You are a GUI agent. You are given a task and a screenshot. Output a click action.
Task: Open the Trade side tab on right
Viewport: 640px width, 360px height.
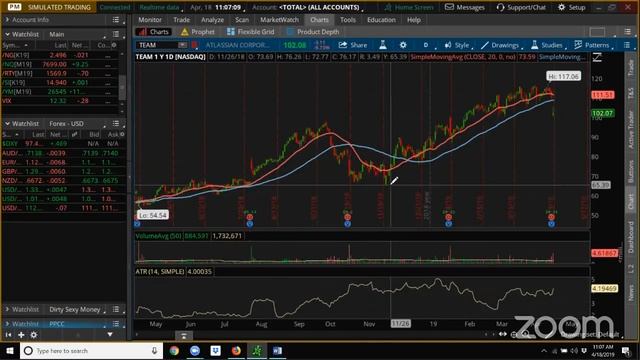[631, 67]
